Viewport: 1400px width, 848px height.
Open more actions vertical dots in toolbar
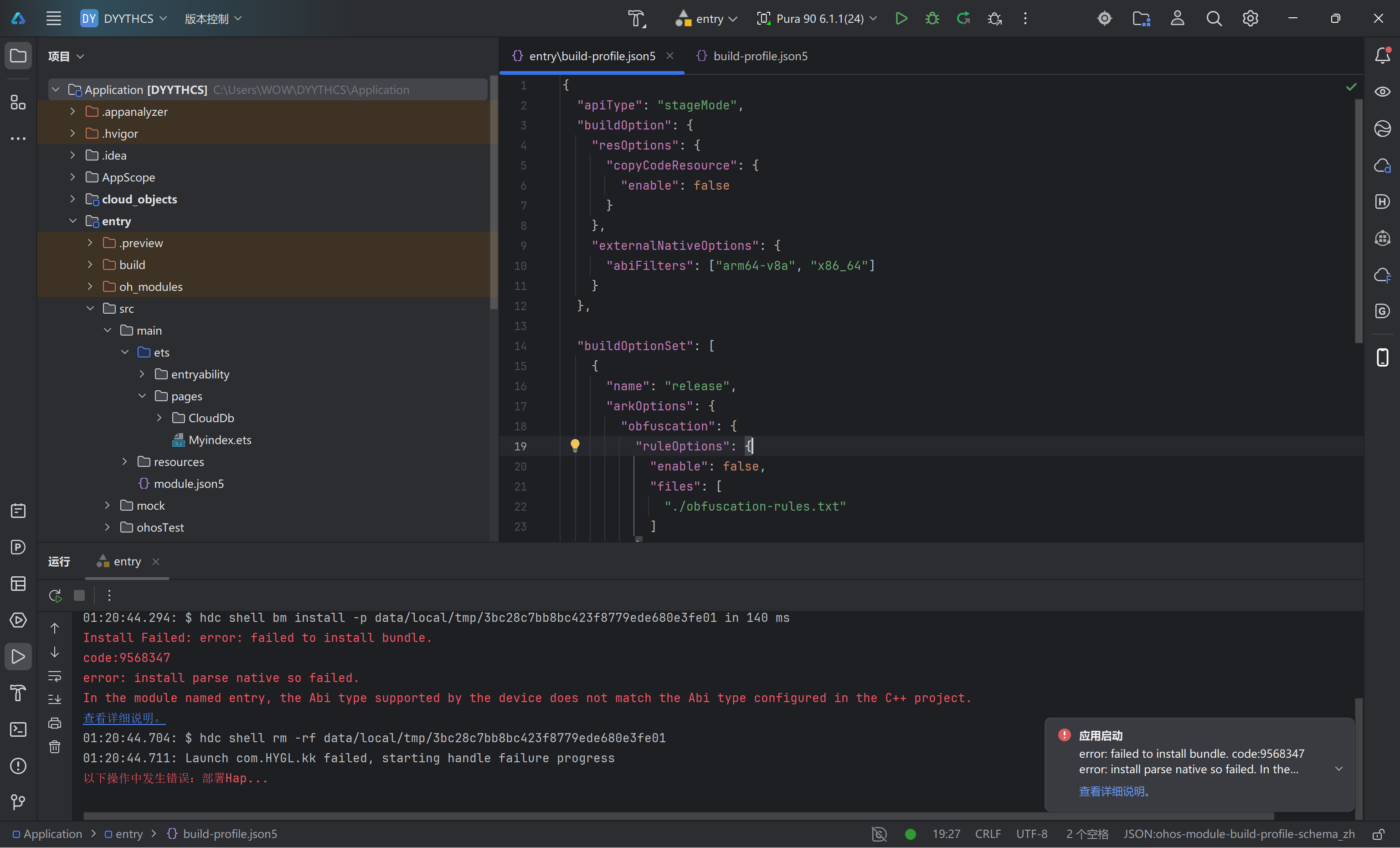point(1025,18)
